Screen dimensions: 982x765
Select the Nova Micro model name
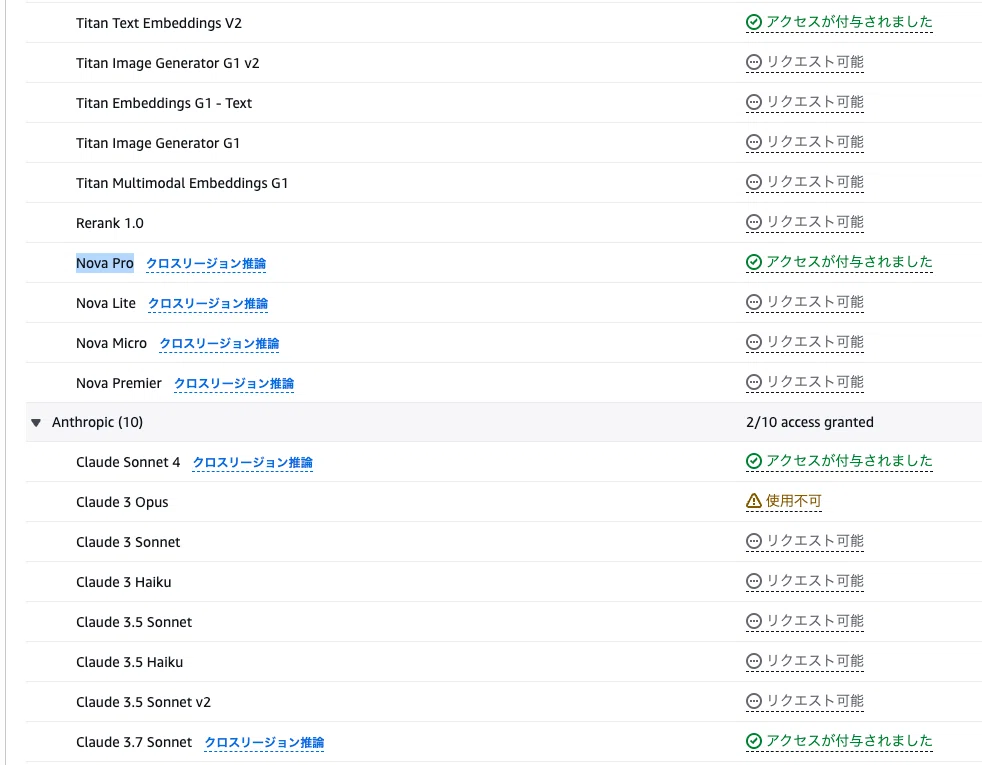tap(111, 344)
